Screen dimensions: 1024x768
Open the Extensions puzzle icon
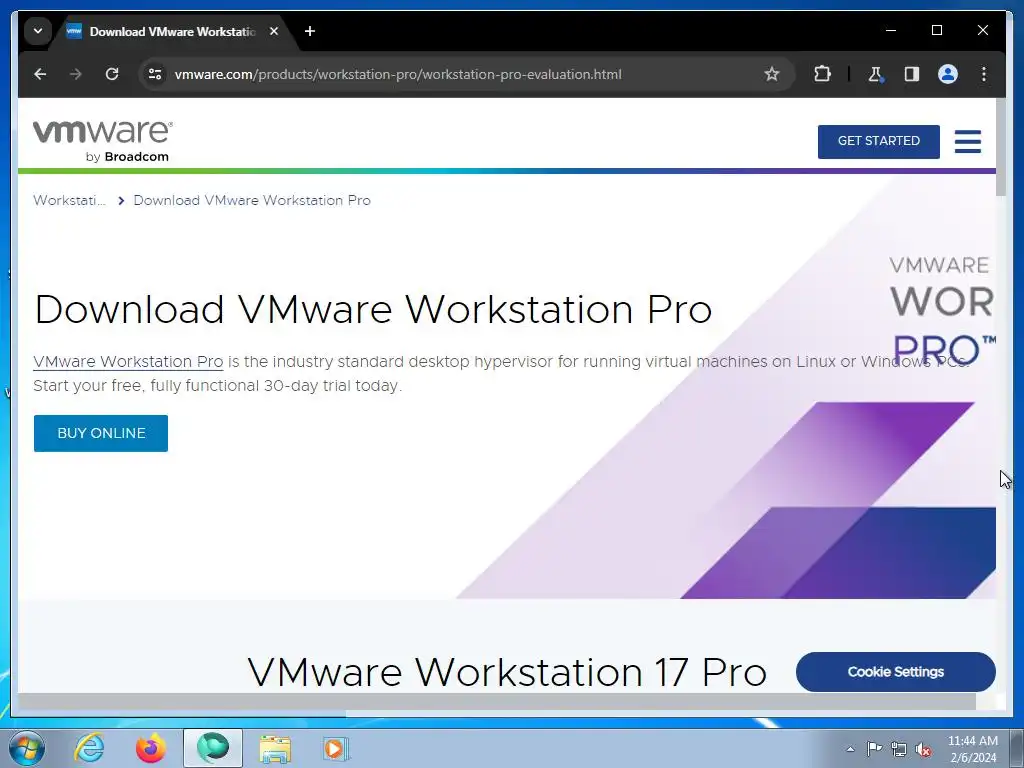822,74
